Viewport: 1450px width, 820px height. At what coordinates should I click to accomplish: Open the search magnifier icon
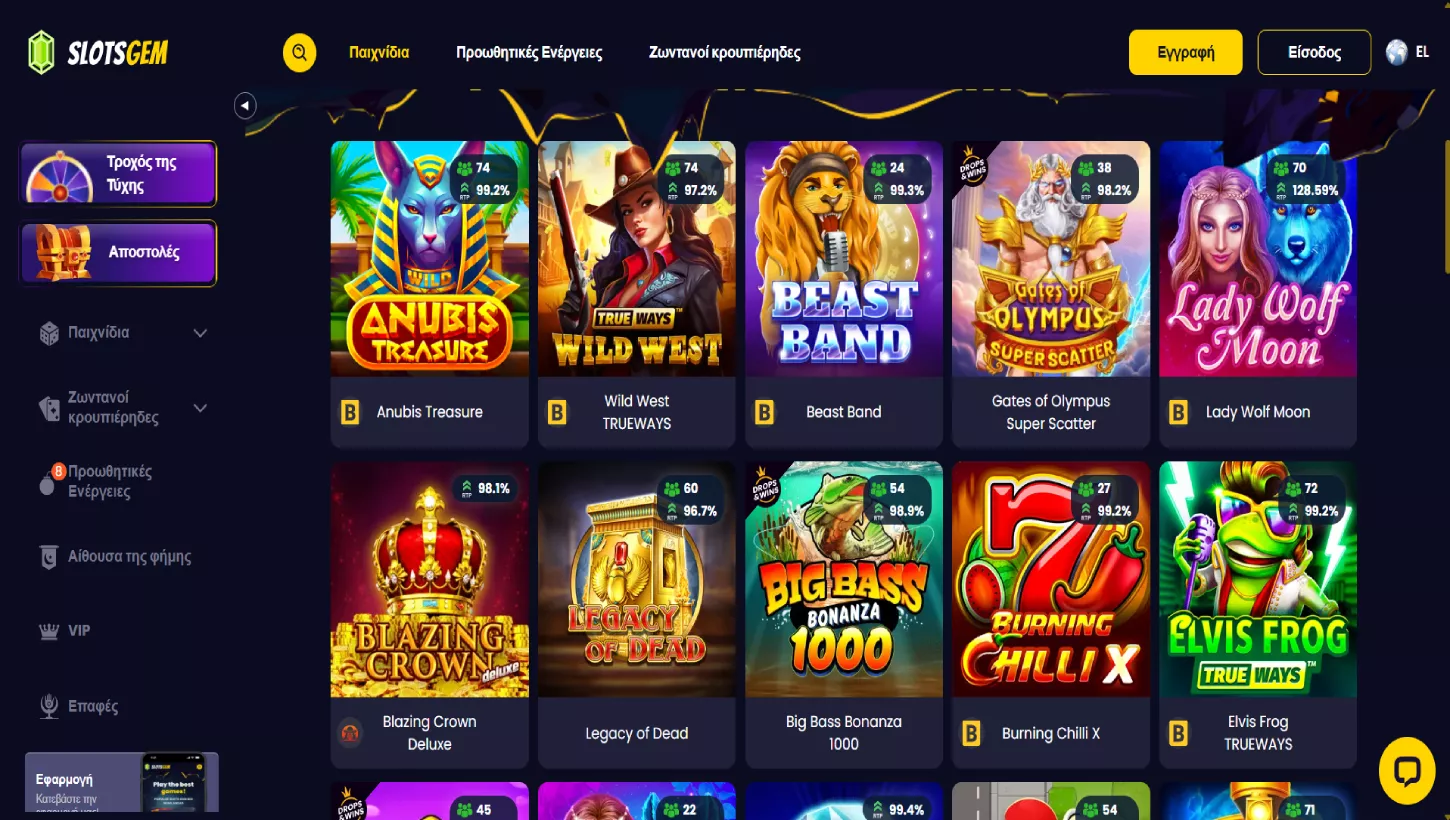coord(300,52)
